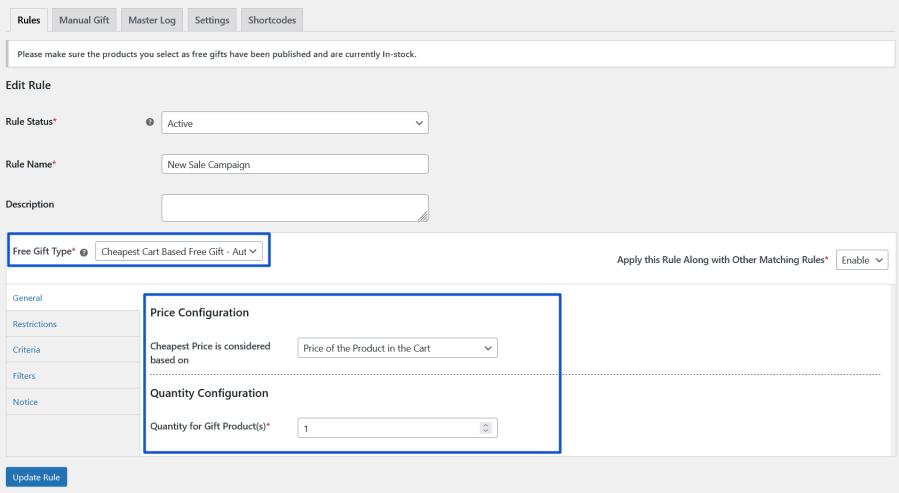899x493 pixels.
Task: Open the Restrictions side section
Action: point(35,324)
